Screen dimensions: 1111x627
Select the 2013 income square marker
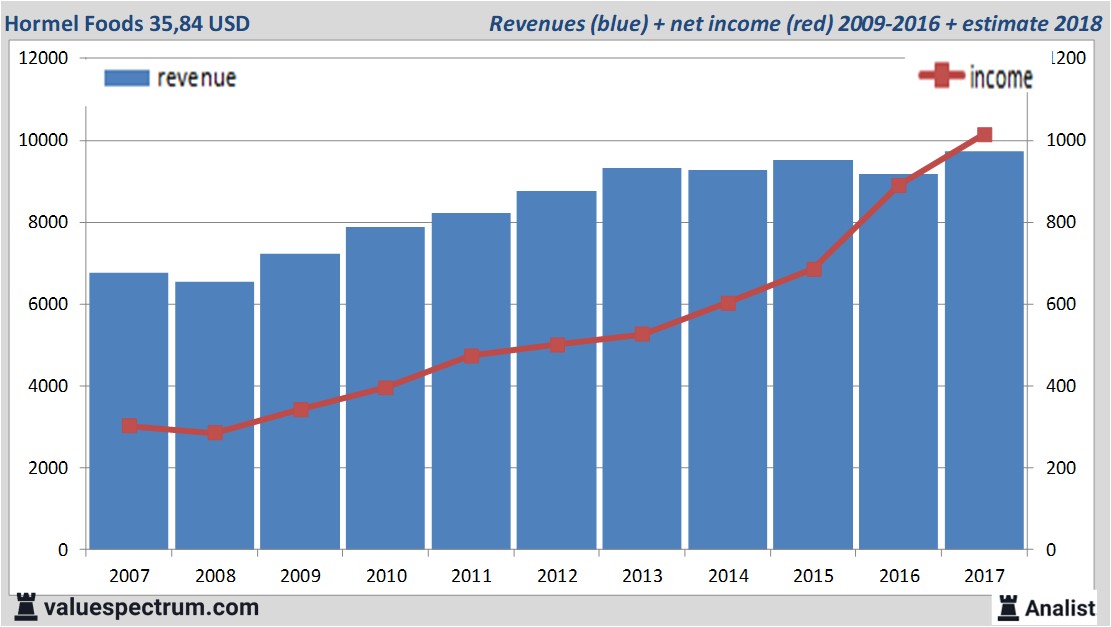coord(642,334)
